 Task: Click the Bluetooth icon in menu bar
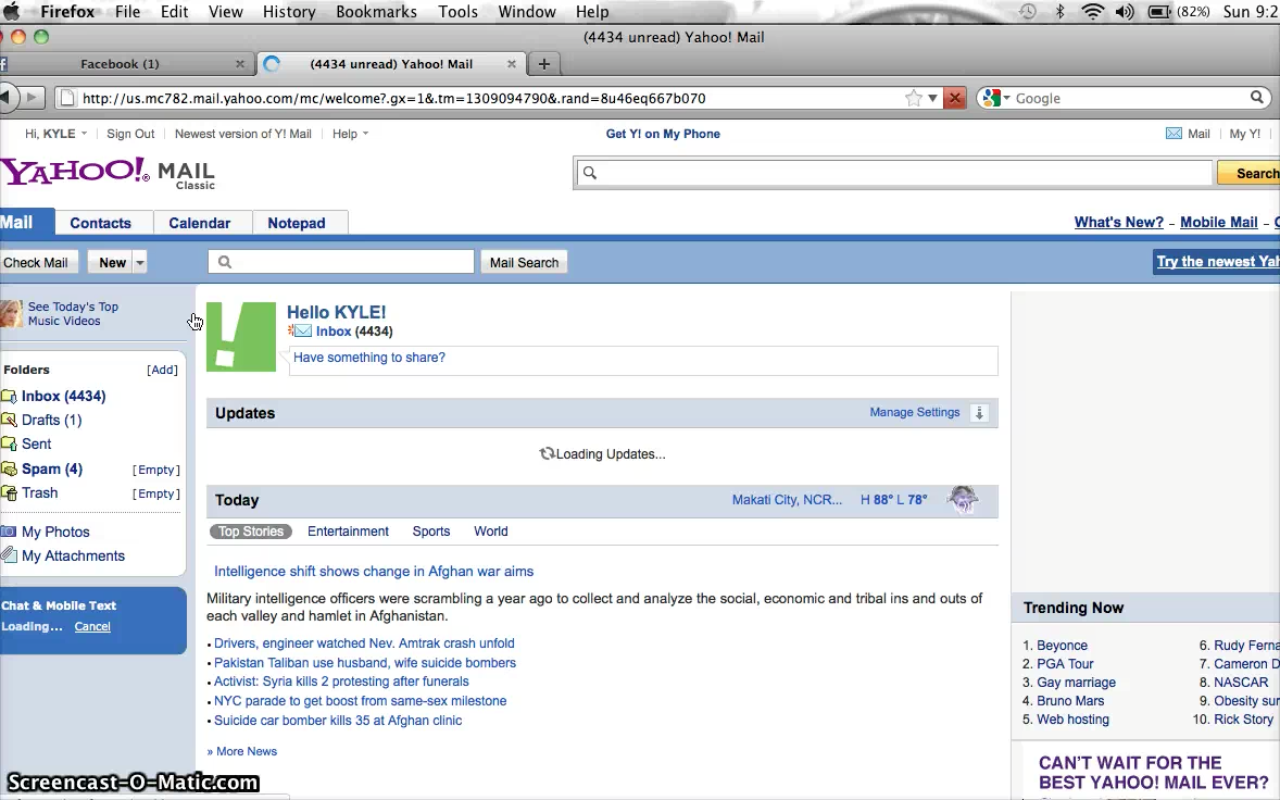pyautogui.click(x=1060, y=12)
